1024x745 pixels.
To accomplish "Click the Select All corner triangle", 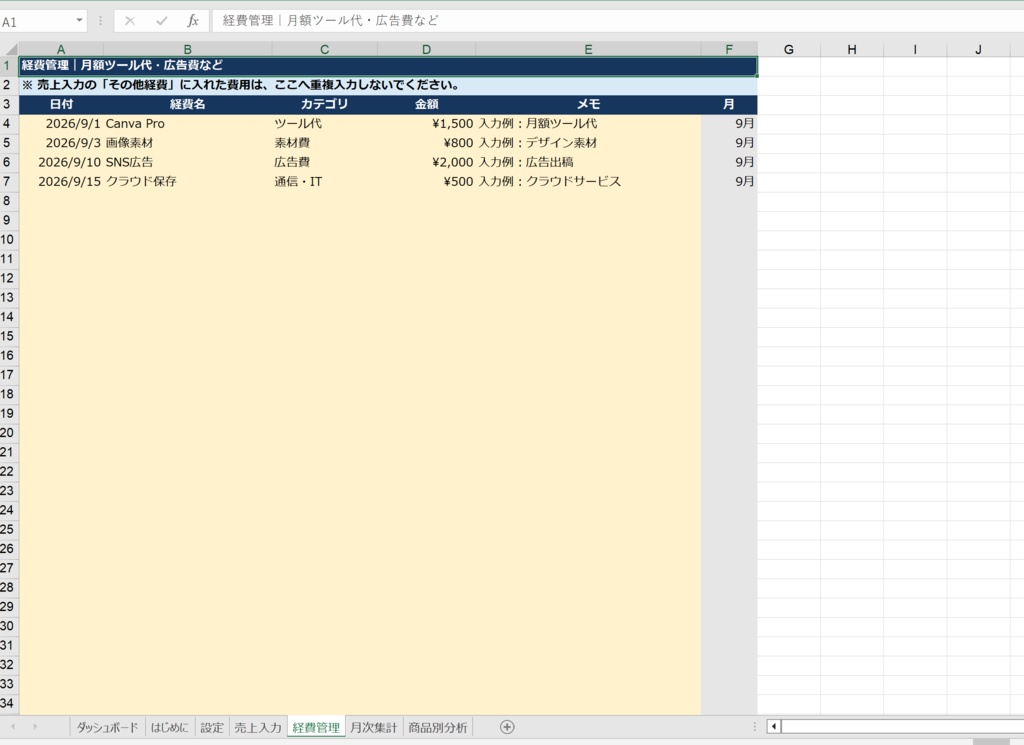I will click(x=11, y=50).
